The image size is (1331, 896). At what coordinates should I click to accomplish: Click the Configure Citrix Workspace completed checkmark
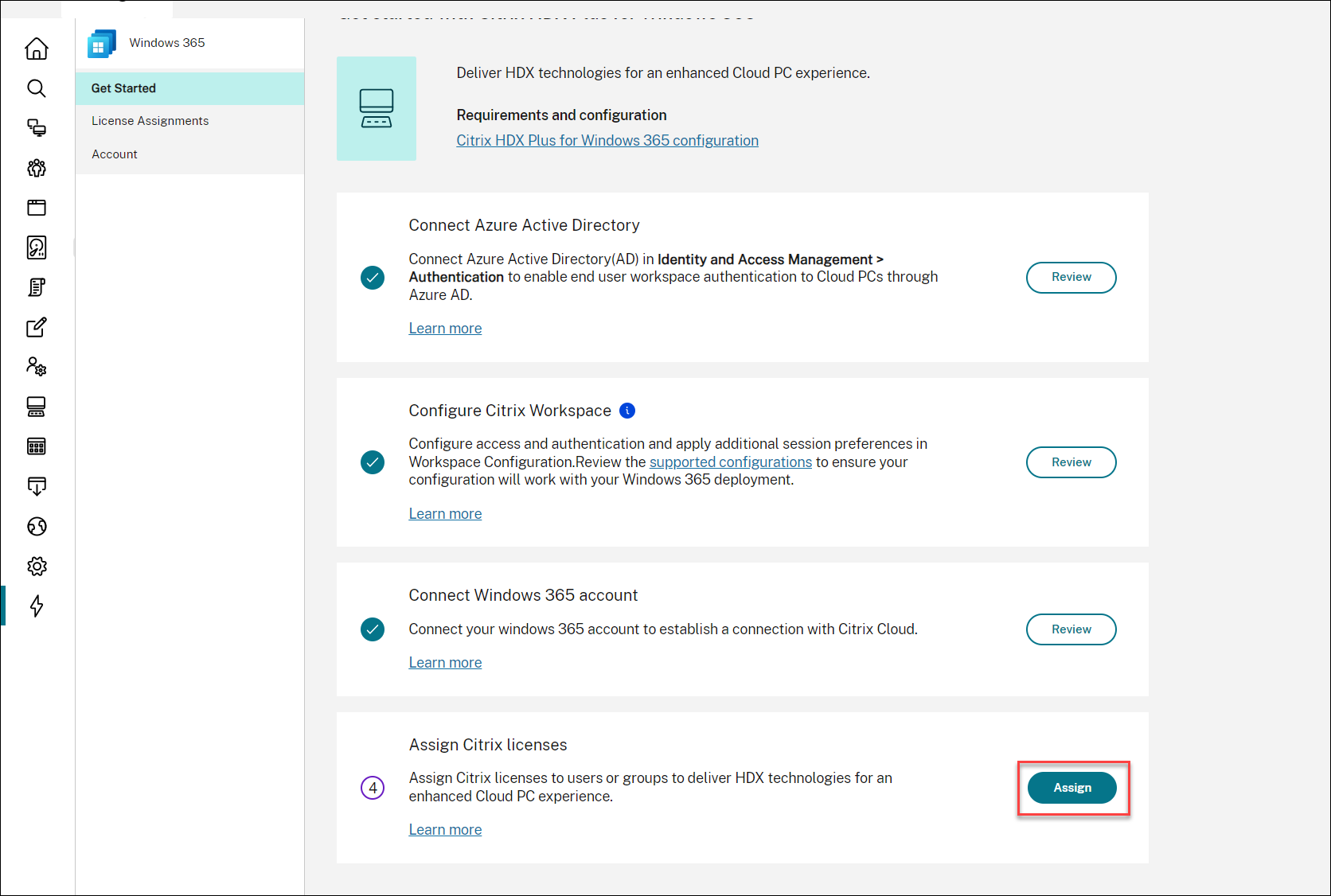[373, 462]
